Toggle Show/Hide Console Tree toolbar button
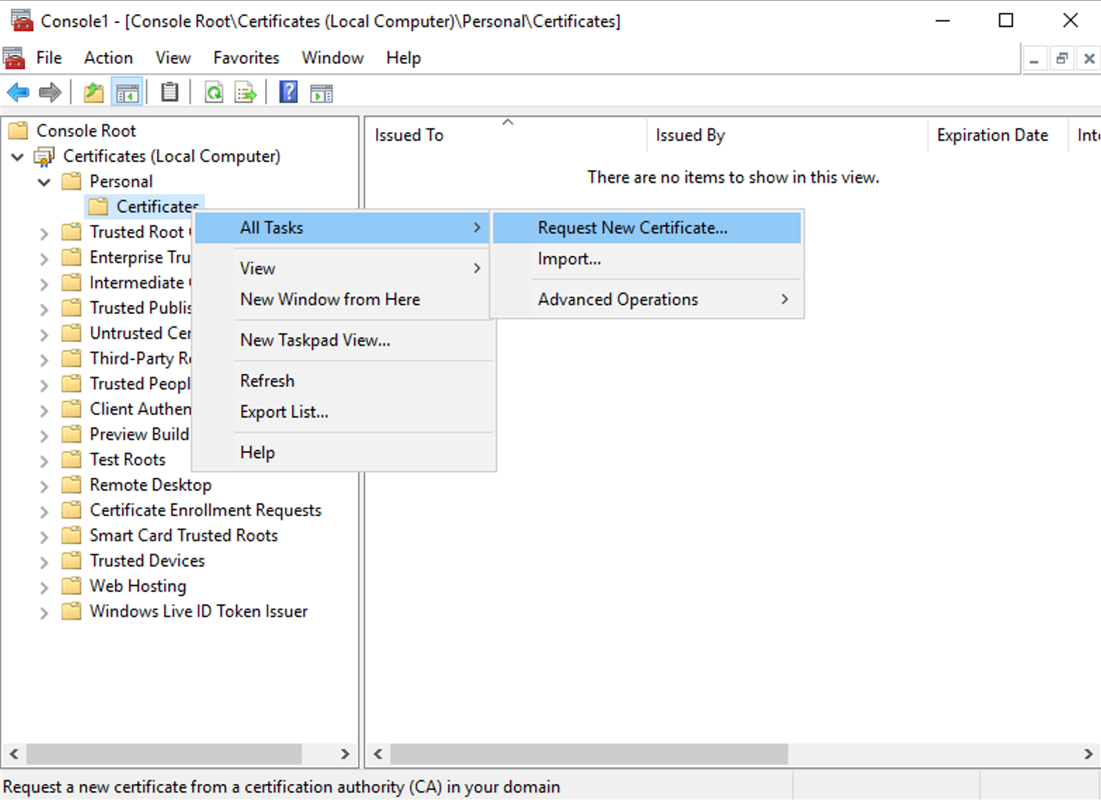 point(127,93)
